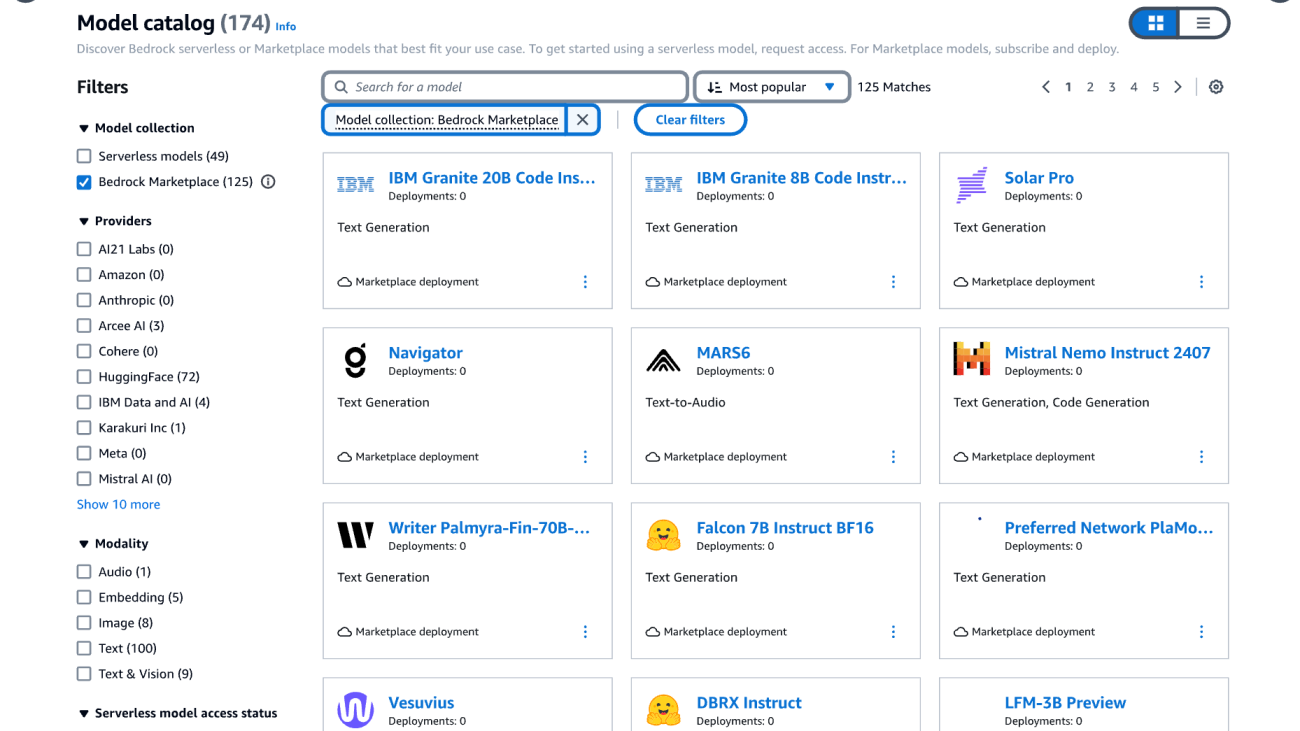The image size is (1300, 731).
Task: Check the Arcee AI provider filter
Action: [84, 326]
